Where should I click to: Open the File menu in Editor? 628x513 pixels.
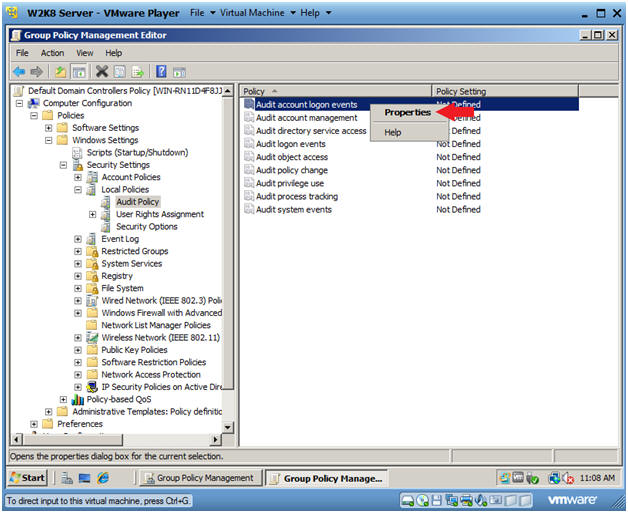click(x=22, y=53)
